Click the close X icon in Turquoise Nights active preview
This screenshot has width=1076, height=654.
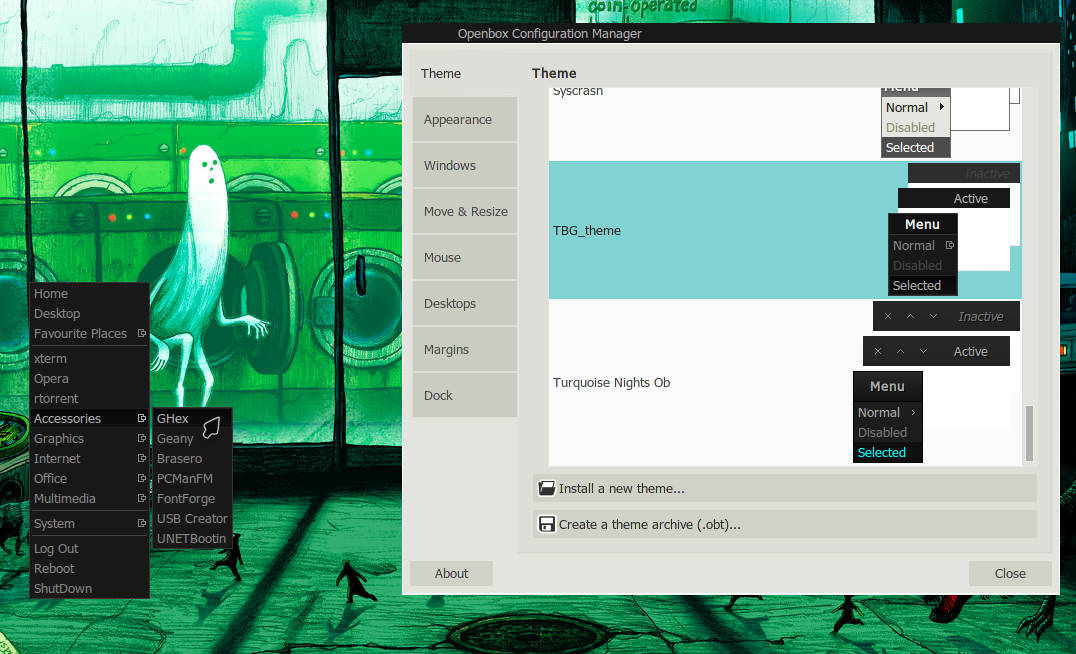point(878,351)
